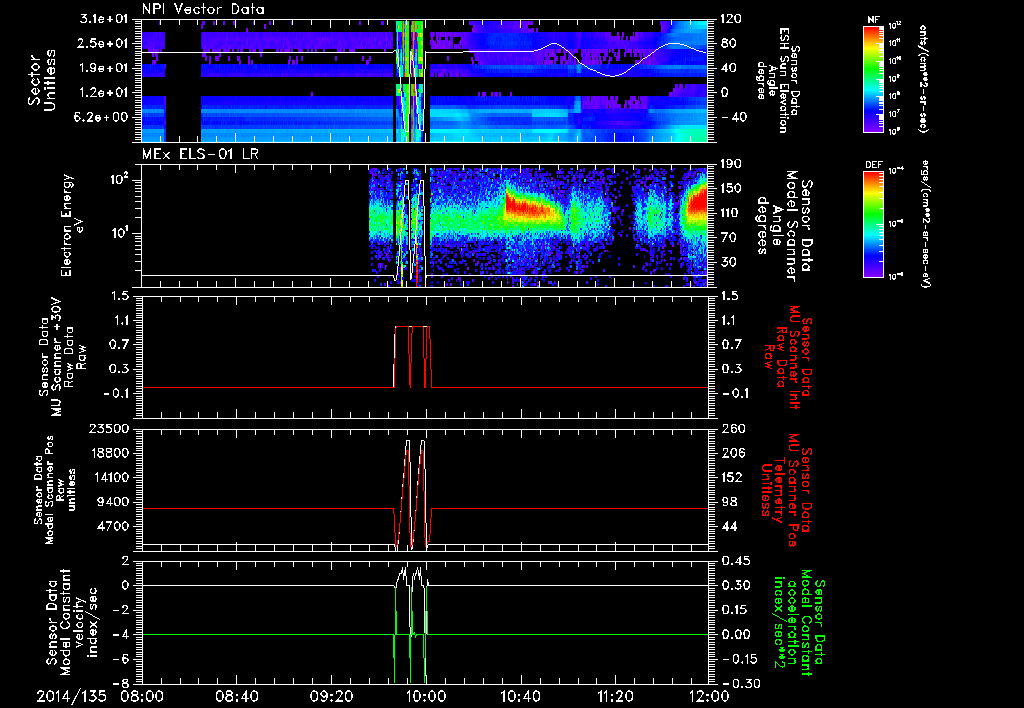The image size is (1024, 708).
Task: Click the 190 Scanner Angle tick
Action: 730,164
